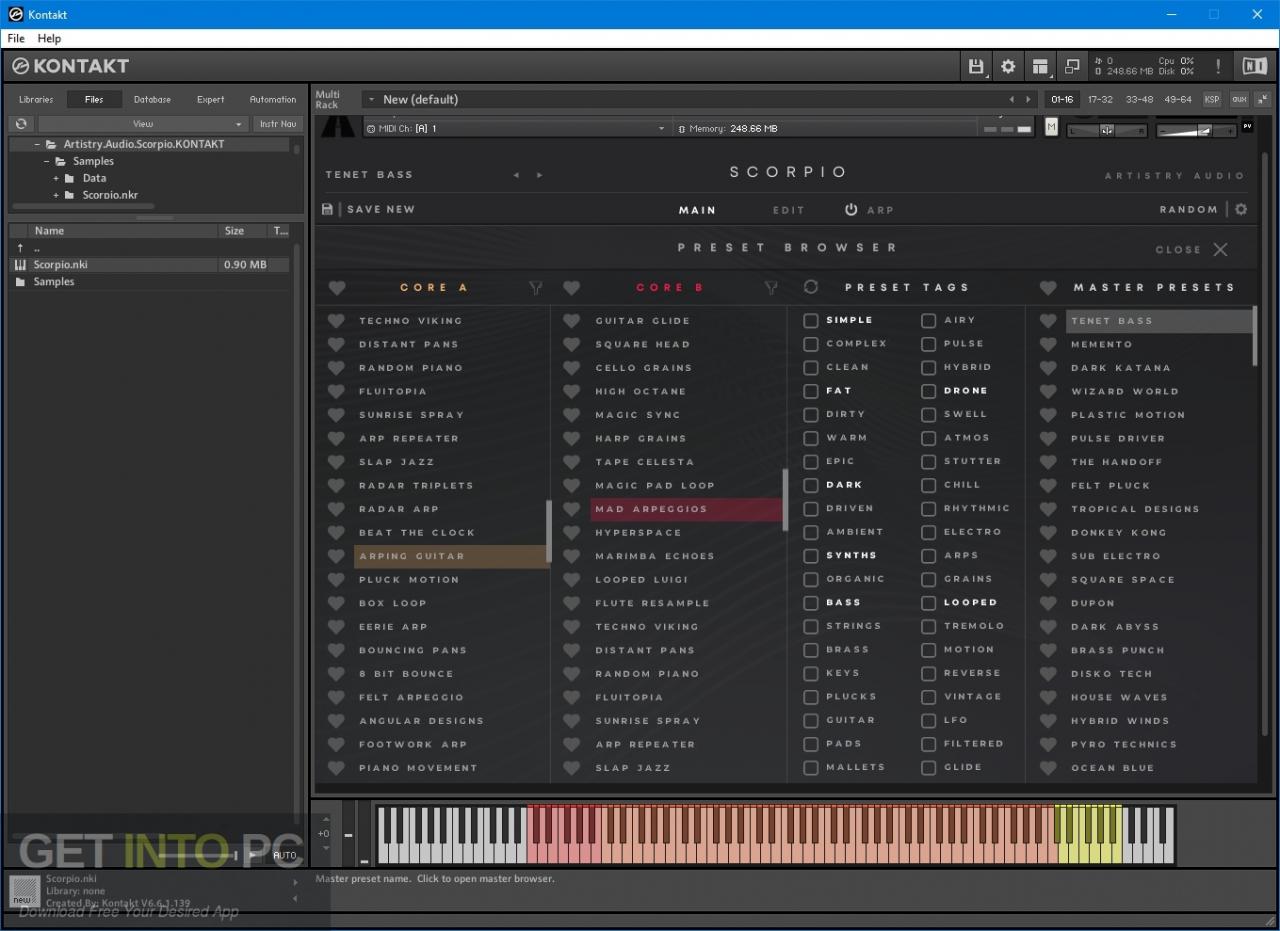Expand instrument info arrow near Scorpio.nki

[x=295, y=883]
